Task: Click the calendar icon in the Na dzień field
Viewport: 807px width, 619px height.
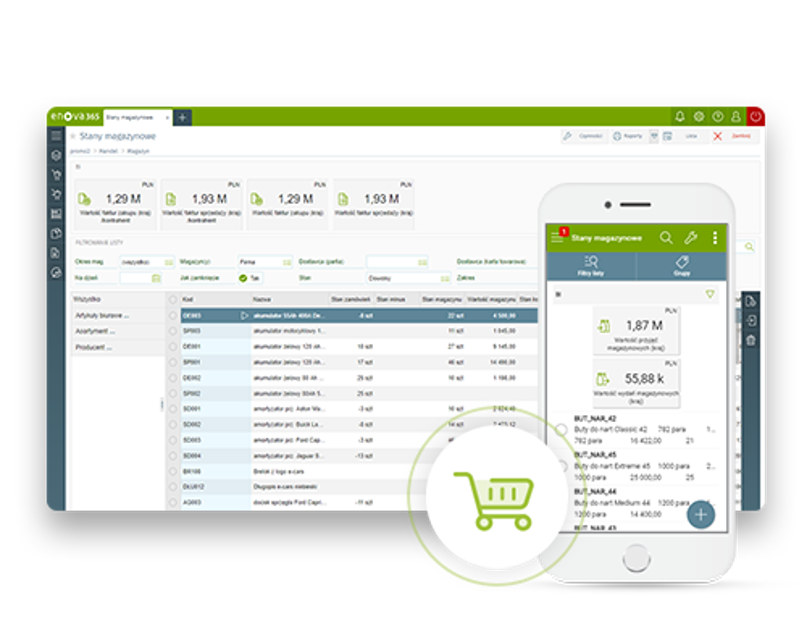Action: tap(156, 278)
